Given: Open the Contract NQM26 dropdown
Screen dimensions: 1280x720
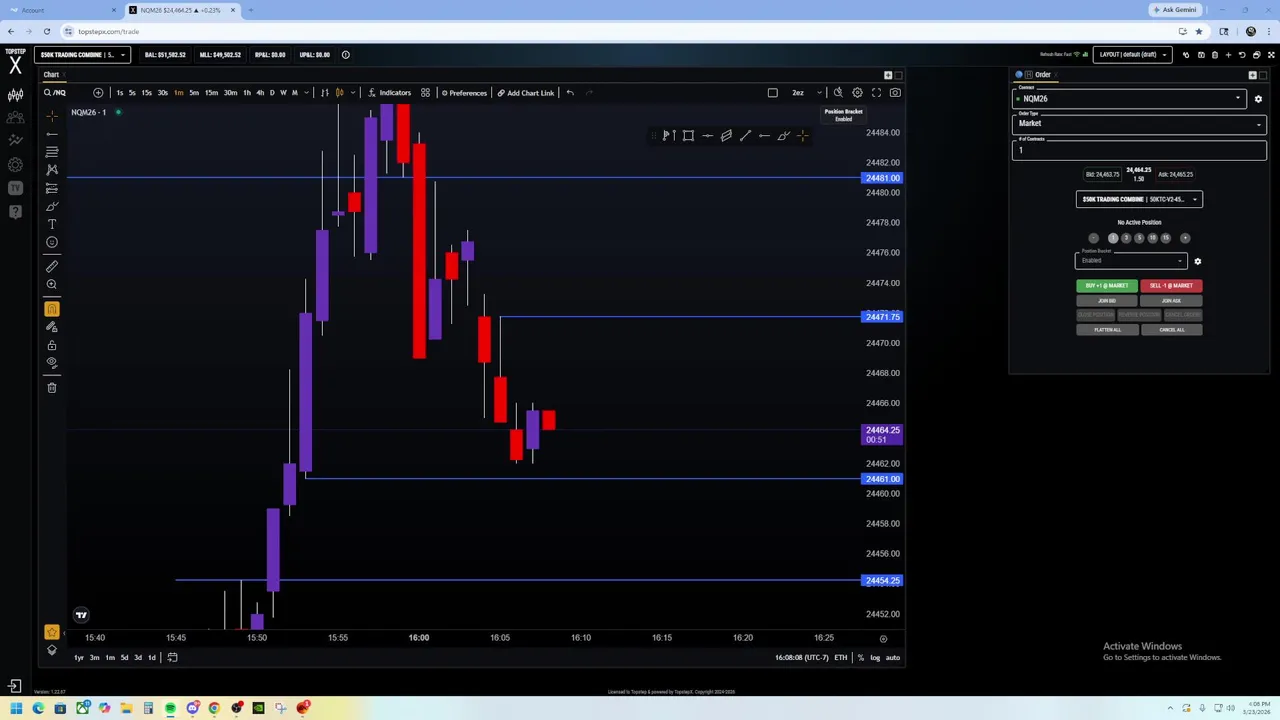Looking at the screenshot, I should 1130,99.
